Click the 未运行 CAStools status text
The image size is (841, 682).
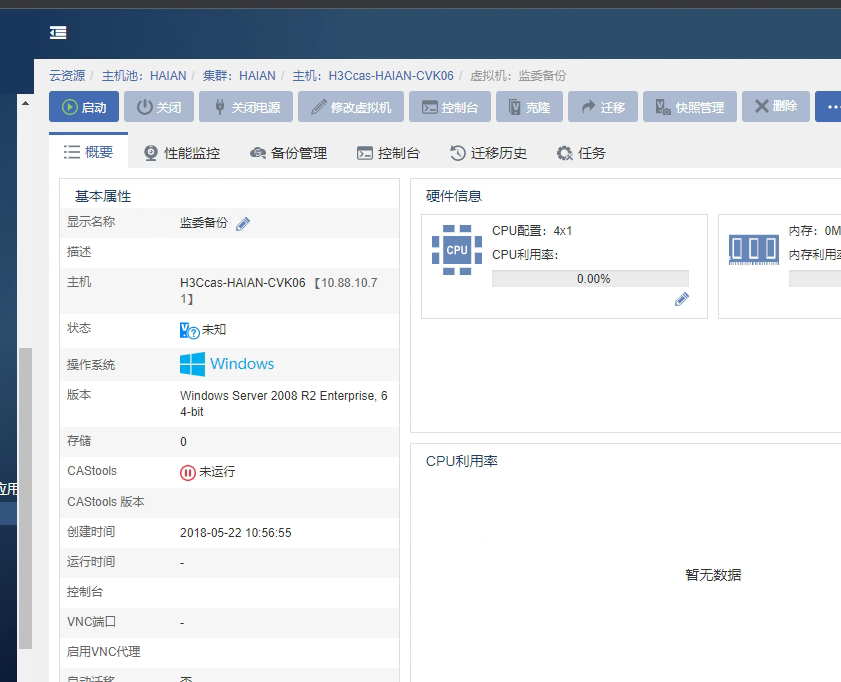217,472
